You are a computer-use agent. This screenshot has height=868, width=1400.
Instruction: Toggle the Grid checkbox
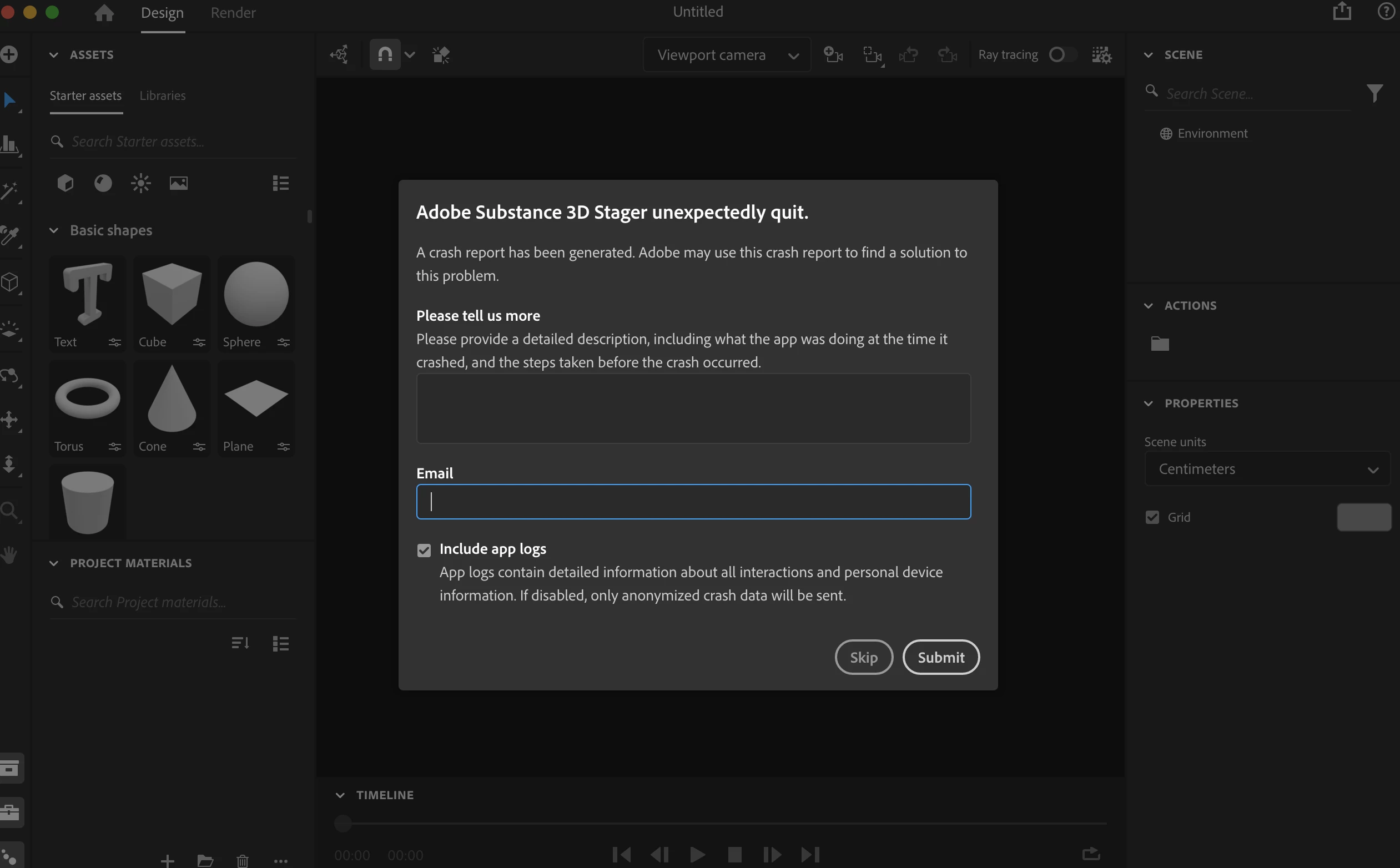click(x=1152, y=517)
